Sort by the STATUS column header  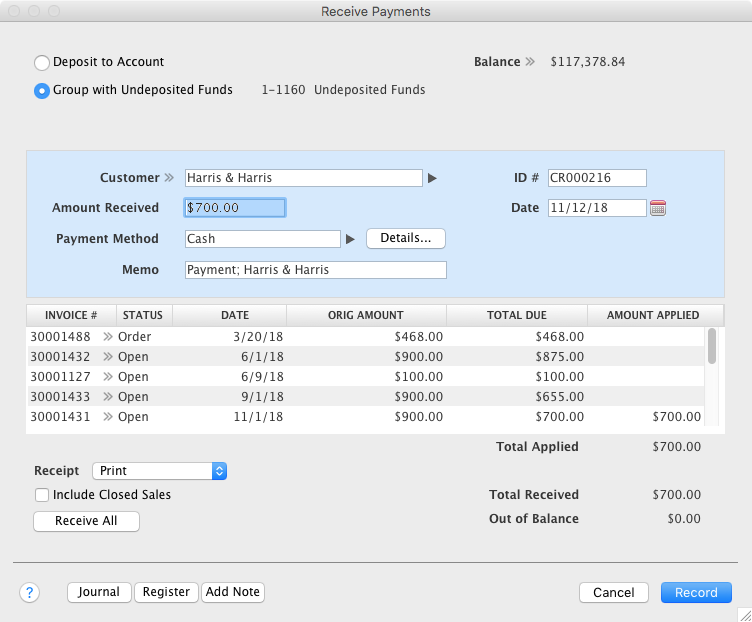tap(144, 315)
